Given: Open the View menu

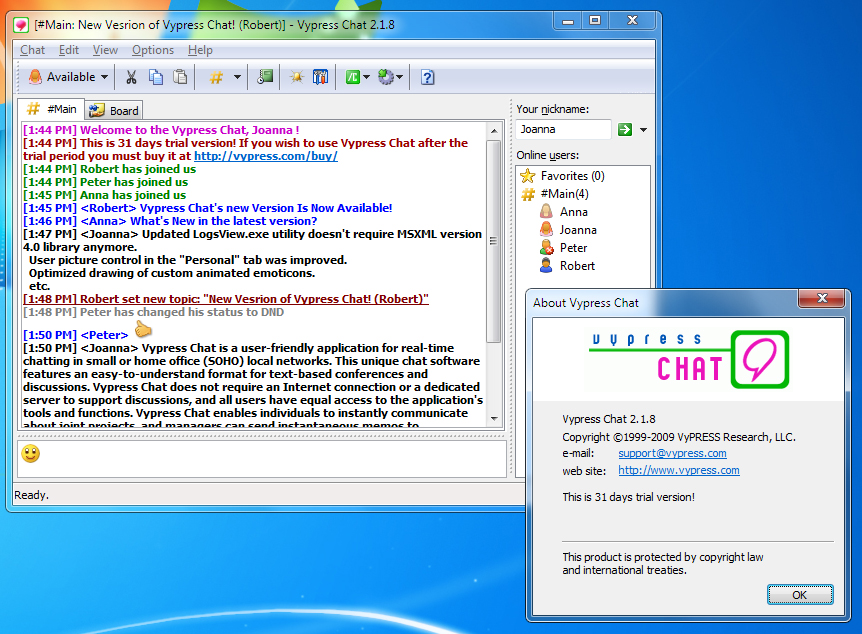Looking at the screenshot, I should click(x=105, y=50).
